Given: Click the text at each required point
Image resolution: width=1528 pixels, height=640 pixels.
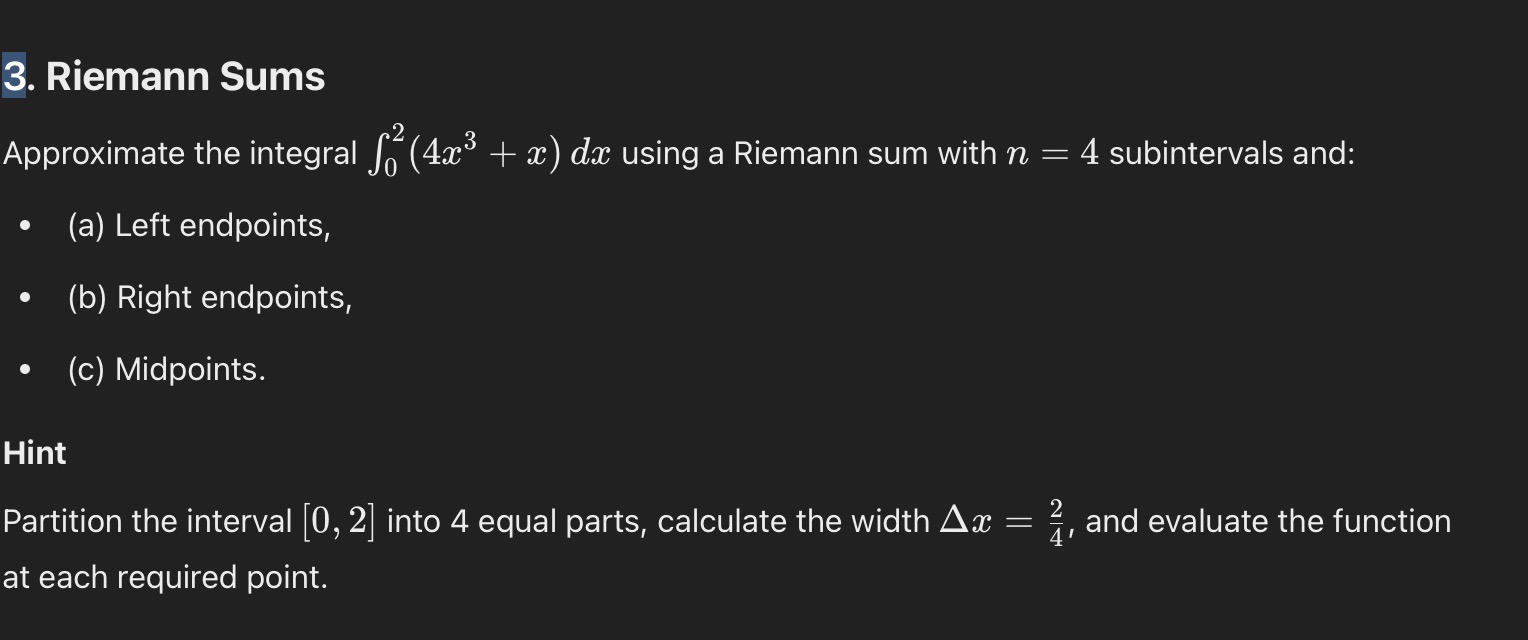Looking at the screenshot, I should (x=165, y=578).
